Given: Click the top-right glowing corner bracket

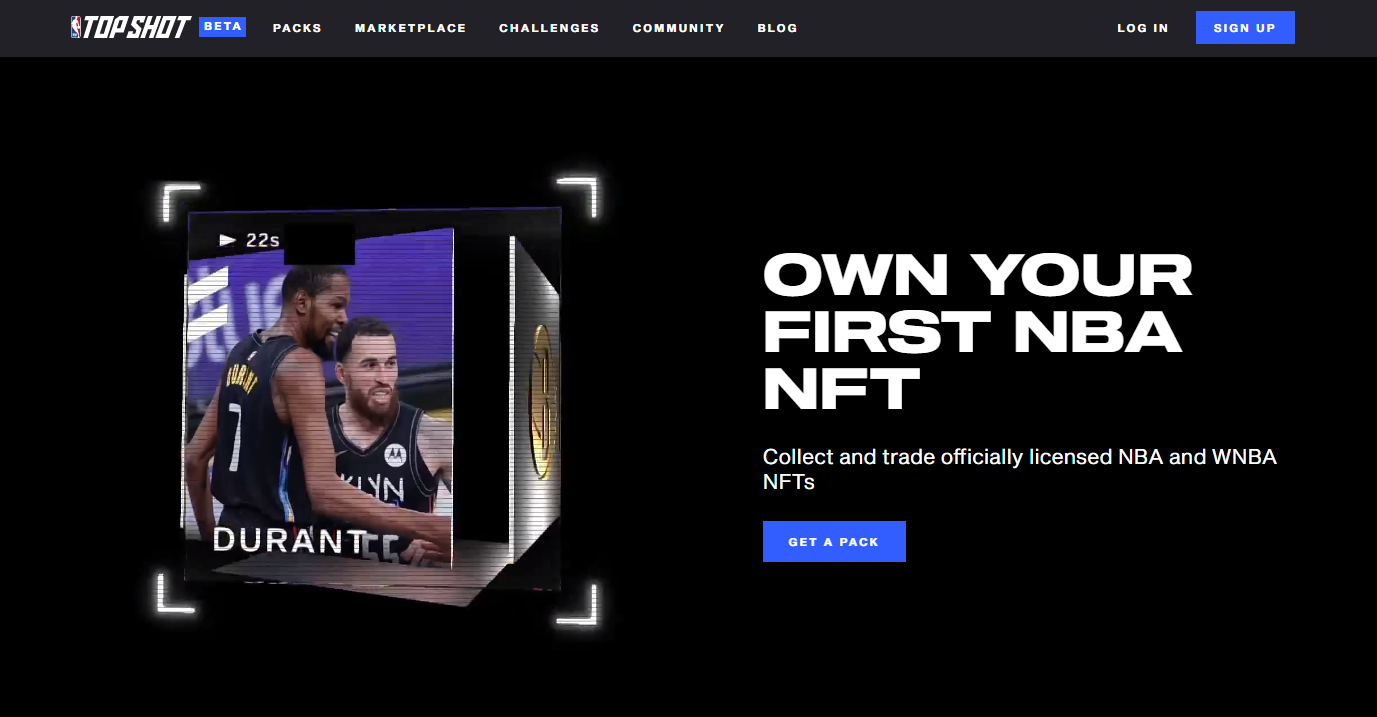Looking at the screenshot, I should click(x=577, y=197).
